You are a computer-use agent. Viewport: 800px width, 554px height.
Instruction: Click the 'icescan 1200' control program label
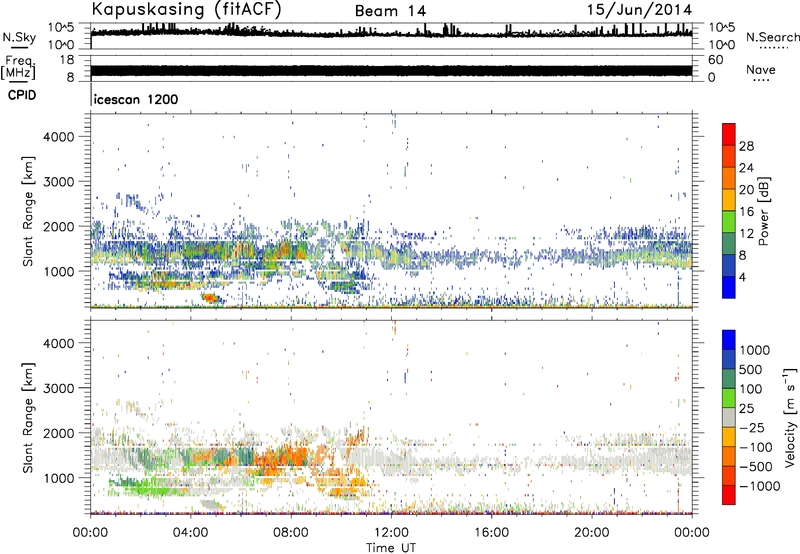(136, 99)
